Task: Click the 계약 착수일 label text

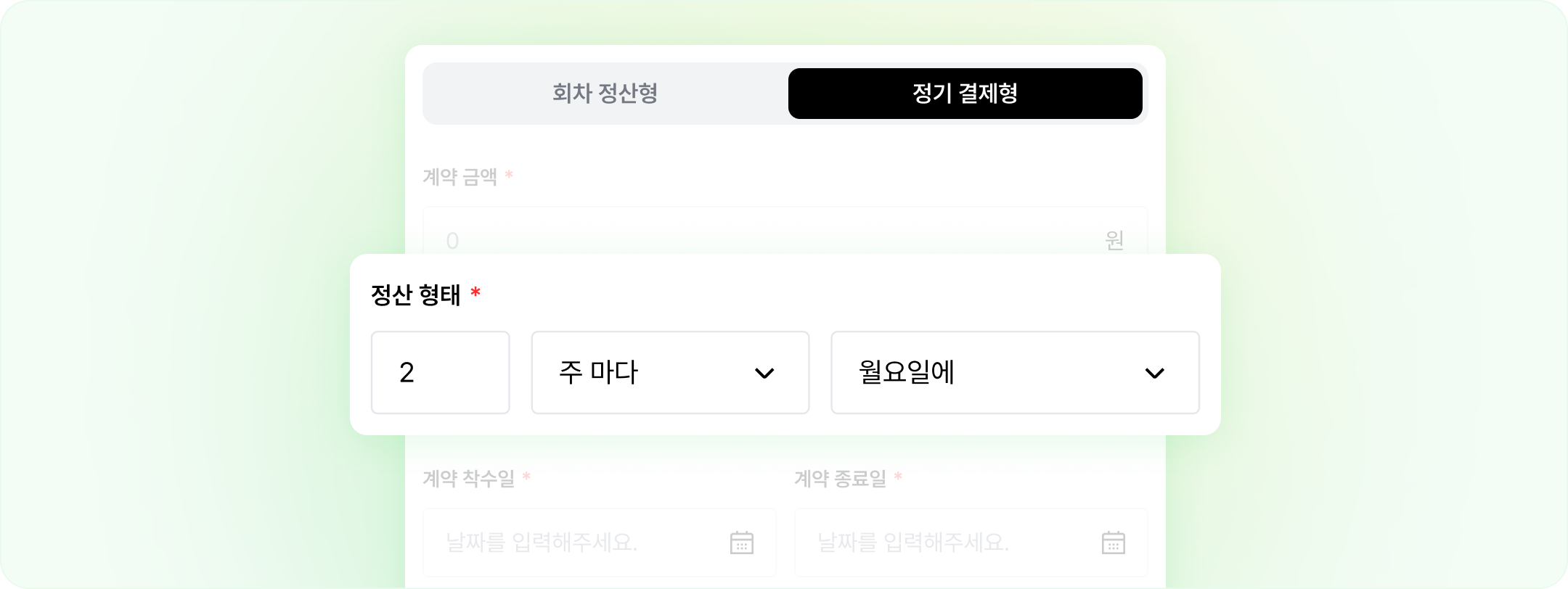Action: point(468,479)
